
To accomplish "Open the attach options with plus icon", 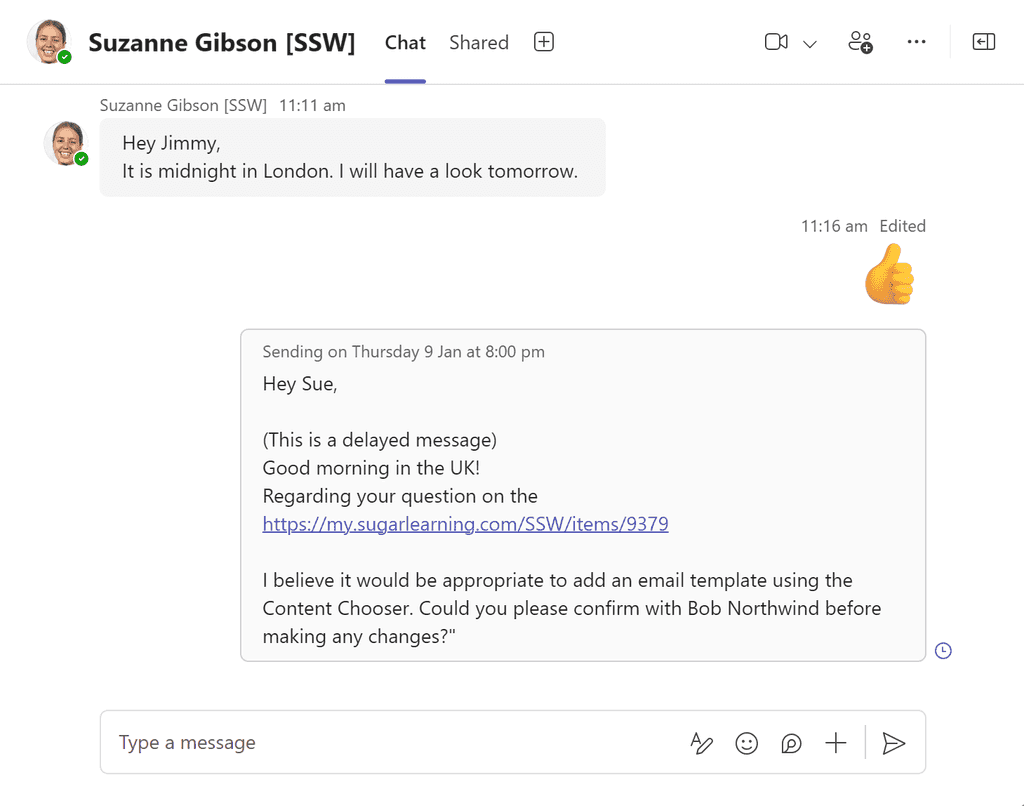I will (x=836, y=743).
